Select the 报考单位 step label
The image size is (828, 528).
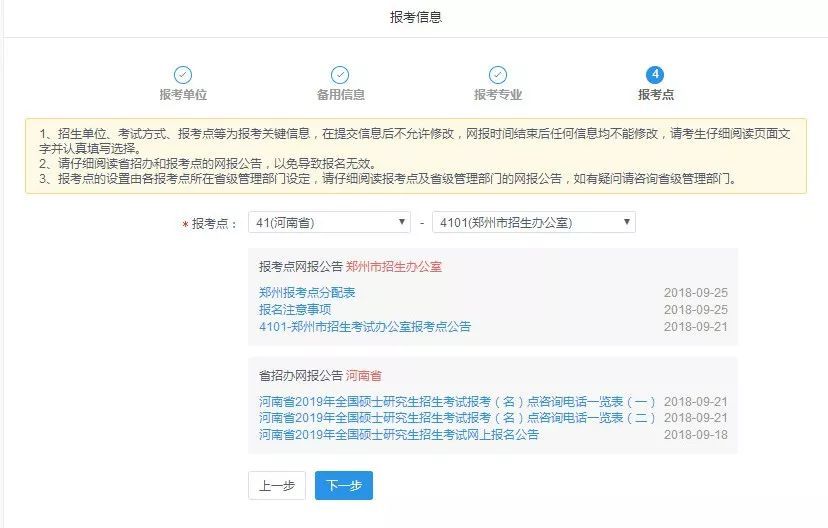183,95
